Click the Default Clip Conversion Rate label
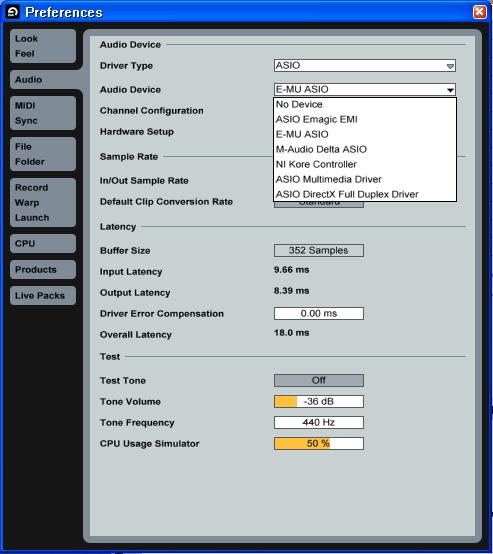The height and width of the screenshot is (554, 493). tap(166, 202)
